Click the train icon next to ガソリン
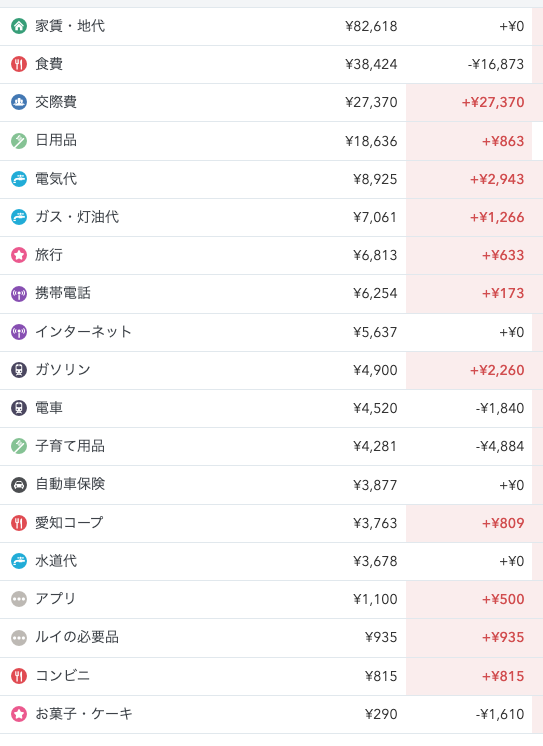The width and height of the screenshot is (543, 746). 19,370
